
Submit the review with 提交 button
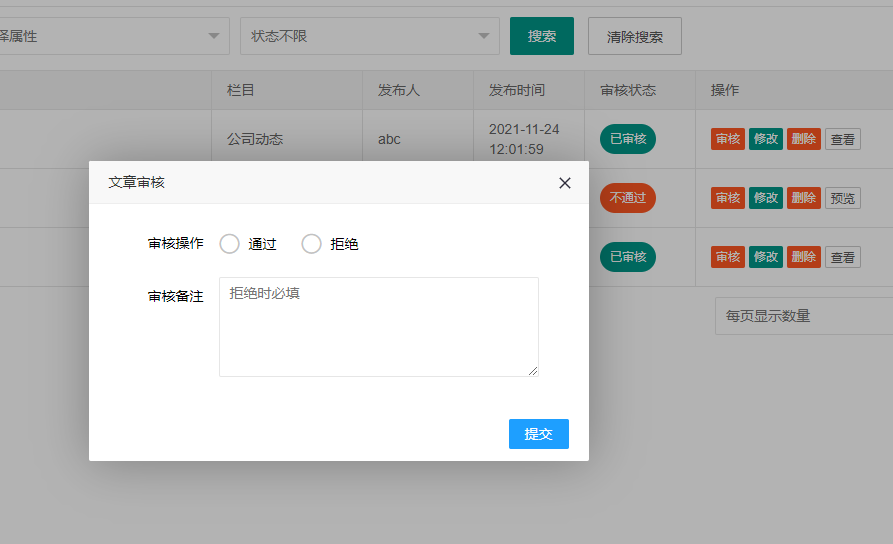[x=538, y=434]
